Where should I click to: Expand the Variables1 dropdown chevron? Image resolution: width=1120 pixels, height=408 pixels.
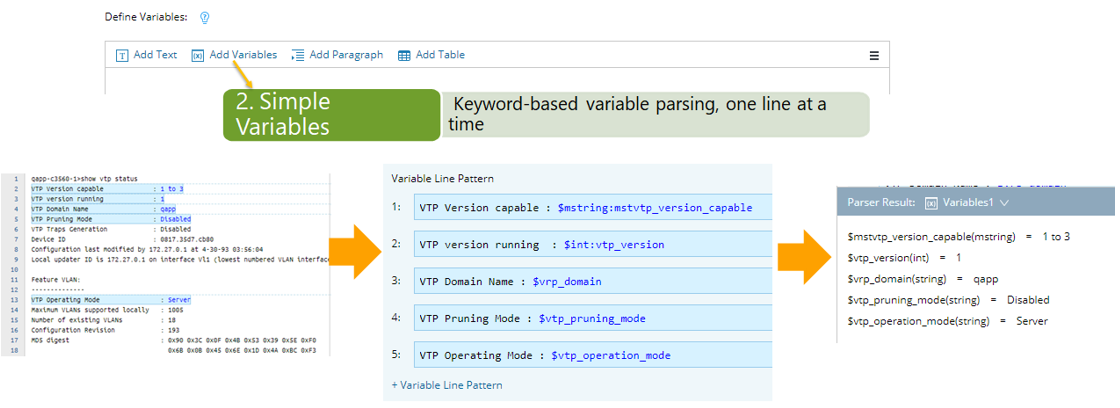point(1004,202)
